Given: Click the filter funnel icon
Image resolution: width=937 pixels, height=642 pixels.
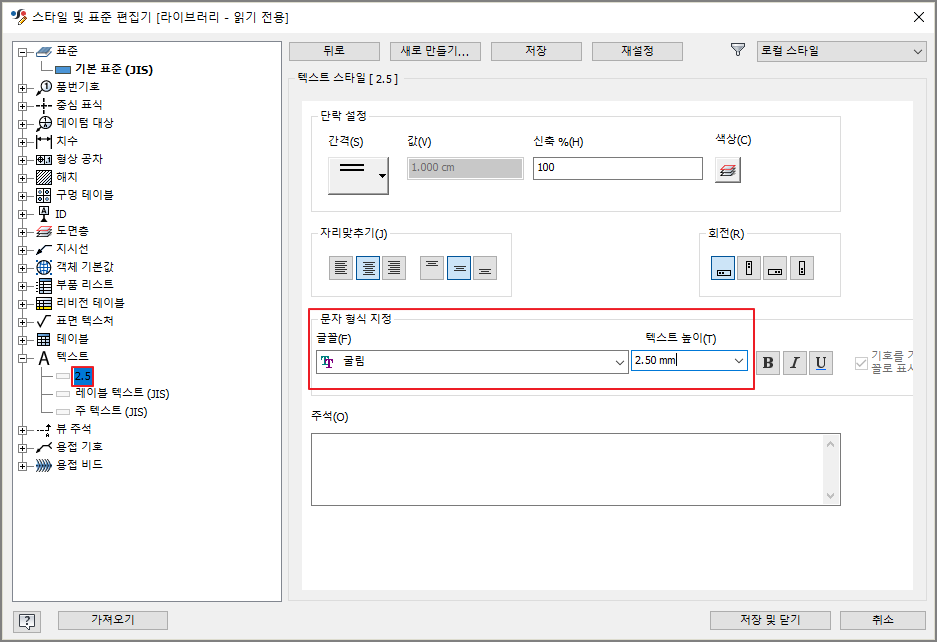Looking at the screenshot, I should point(738,50).
